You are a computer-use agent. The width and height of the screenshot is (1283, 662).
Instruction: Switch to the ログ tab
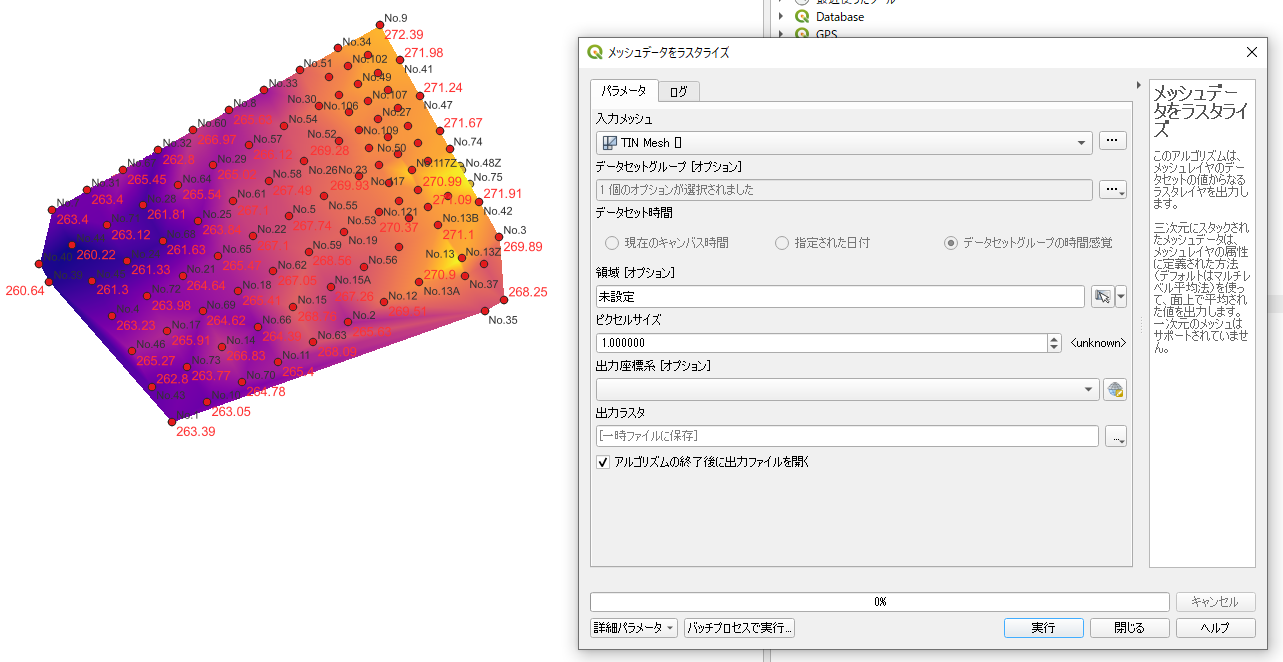pyautogui.click(x=679, y=91)
